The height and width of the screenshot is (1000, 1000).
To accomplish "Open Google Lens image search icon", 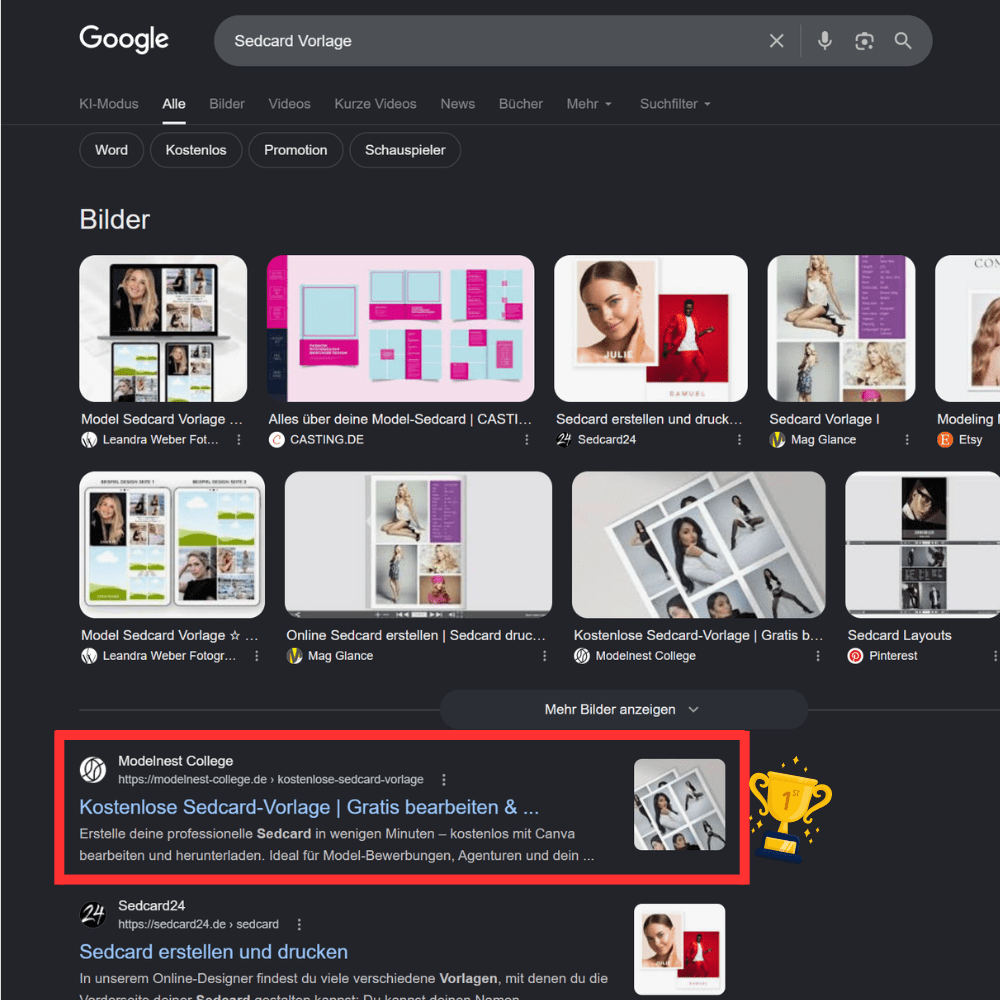I will coord(864,41).
